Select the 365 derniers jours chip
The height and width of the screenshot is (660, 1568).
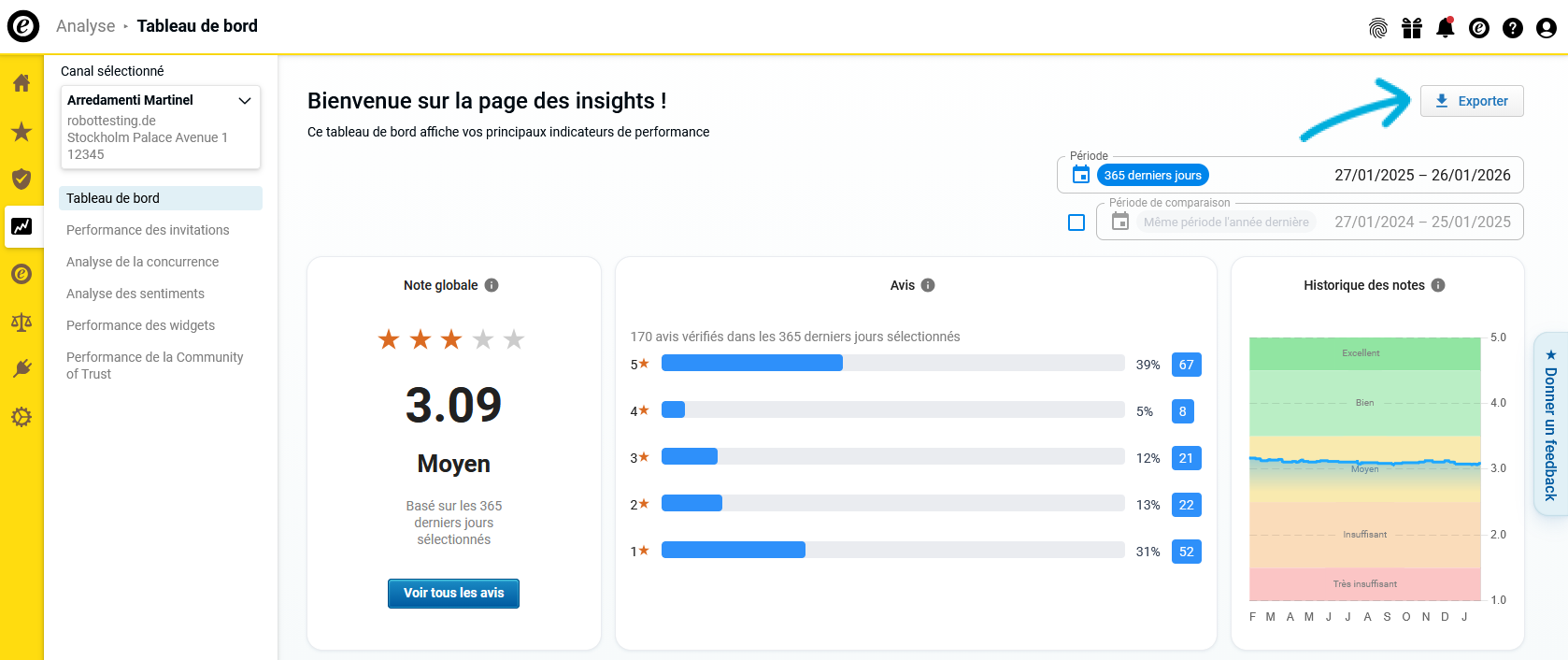click(1152, 176)
